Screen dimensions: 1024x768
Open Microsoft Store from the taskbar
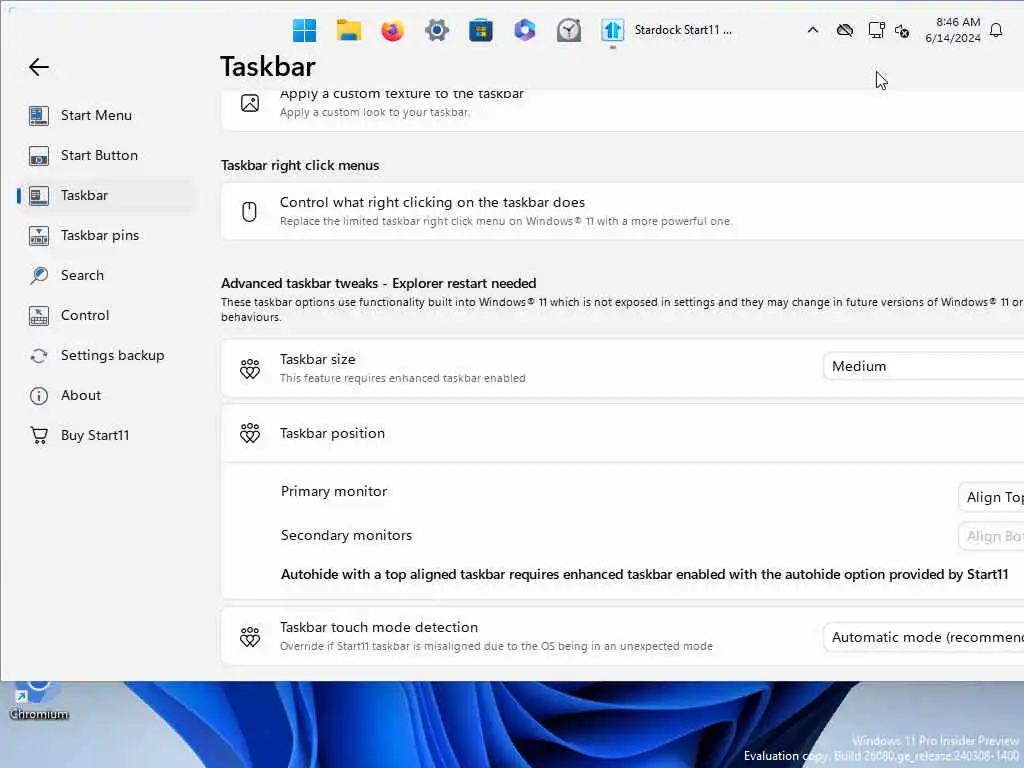coord(481,30)
